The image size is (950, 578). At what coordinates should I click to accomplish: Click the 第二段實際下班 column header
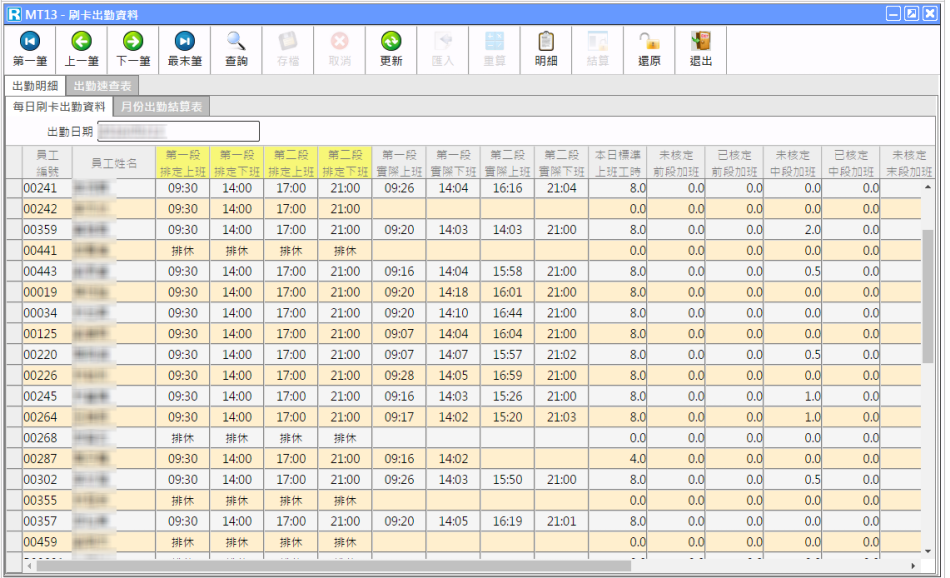(561, 163)
